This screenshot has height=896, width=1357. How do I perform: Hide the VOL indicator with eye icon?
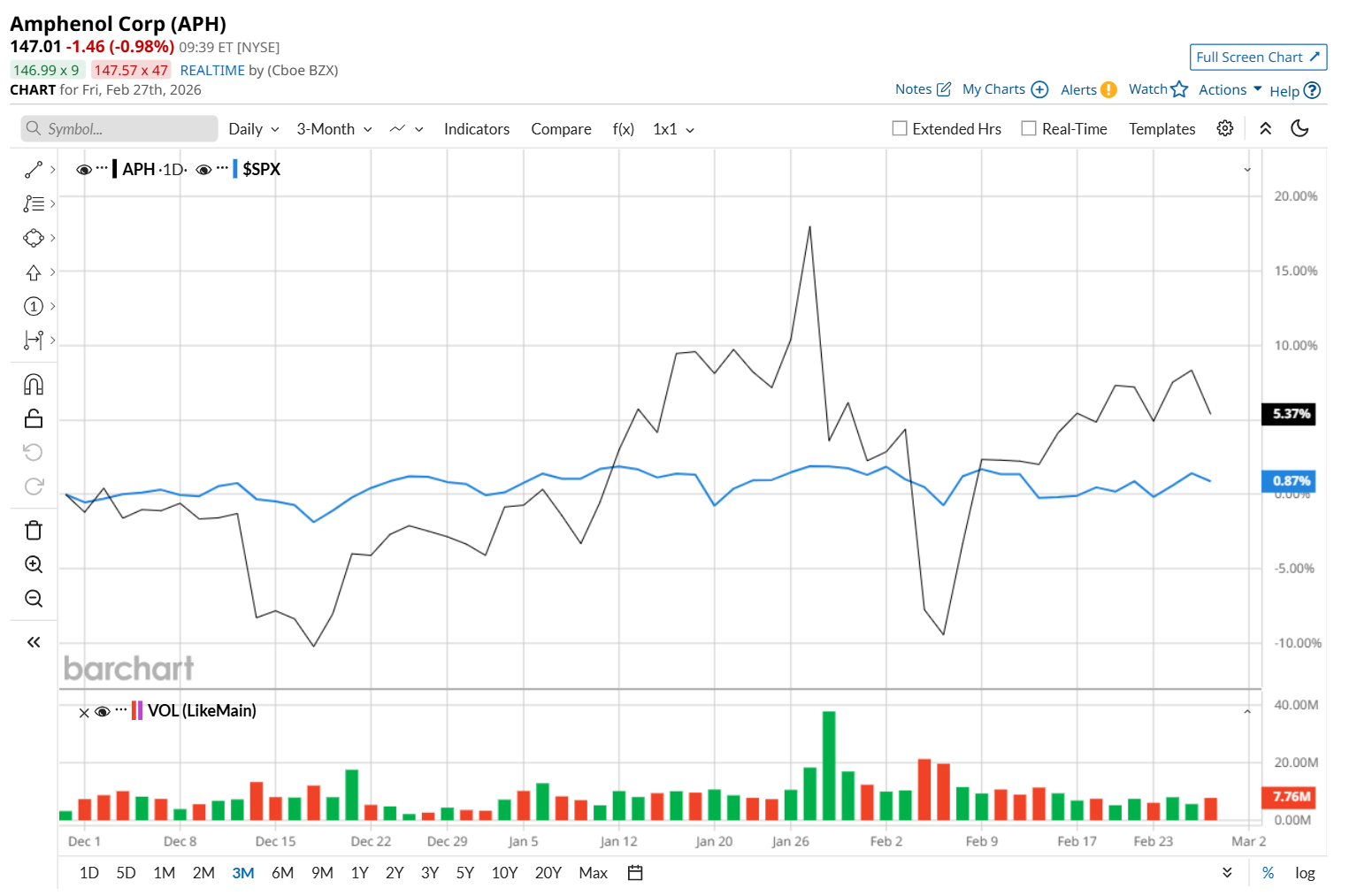tap(103, 712)
